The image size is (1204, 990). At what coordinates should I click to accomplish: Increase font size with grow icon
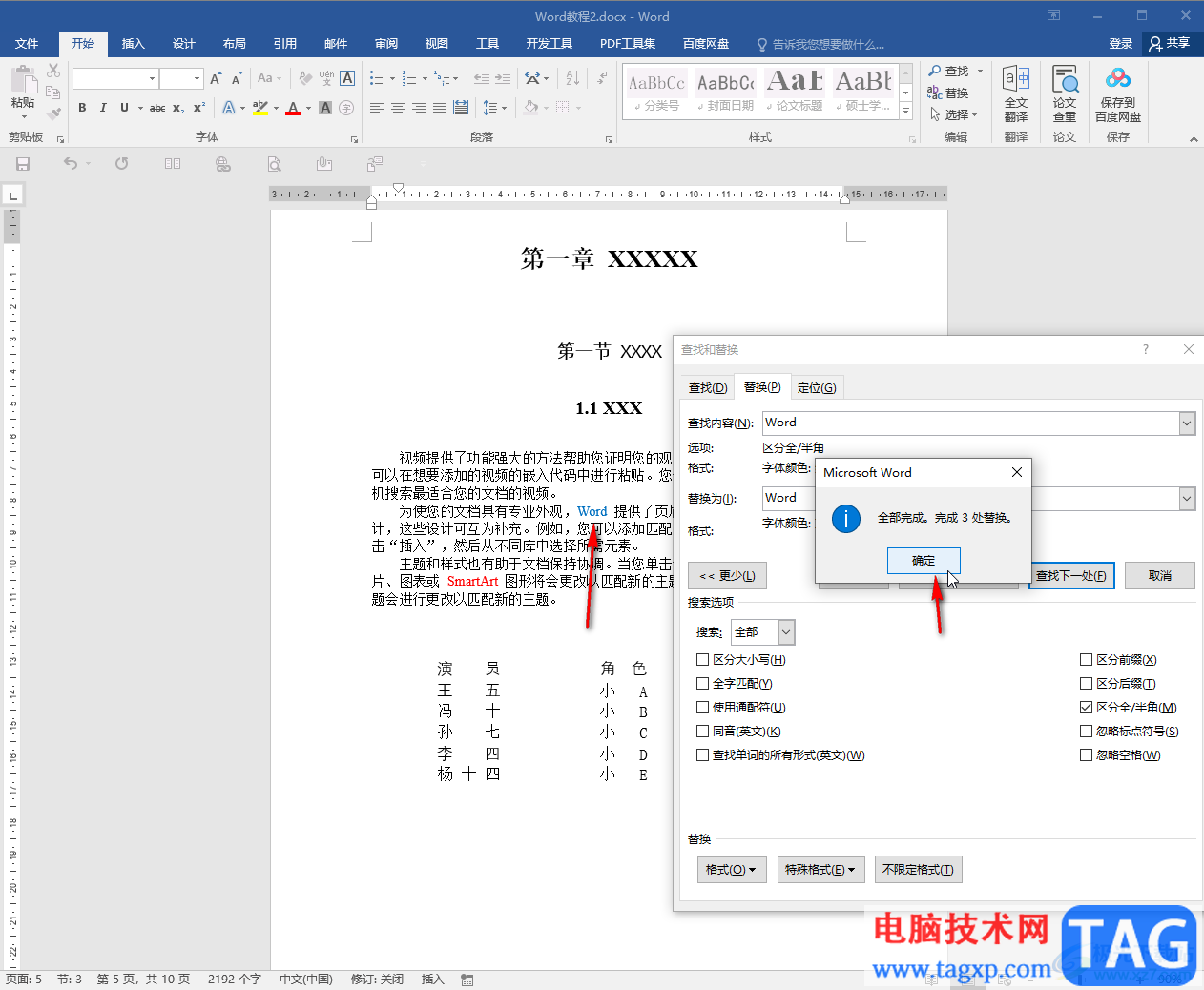pyautogui.click(x=216, y=78)
